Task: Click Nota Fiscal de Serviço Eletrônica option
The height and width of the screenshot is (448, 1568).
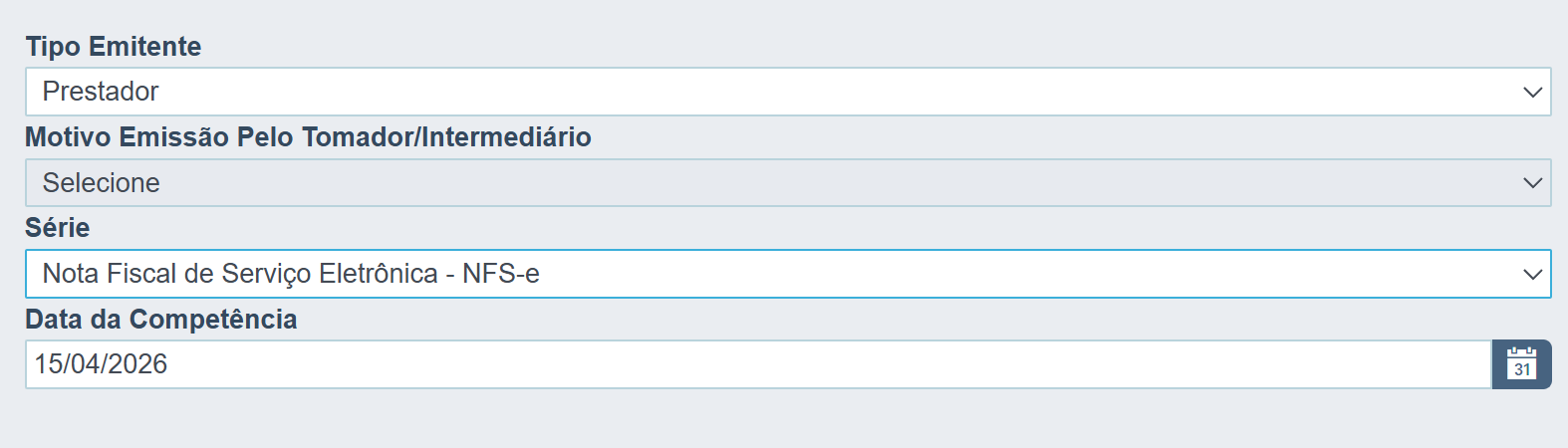Action: click(240, 274)
